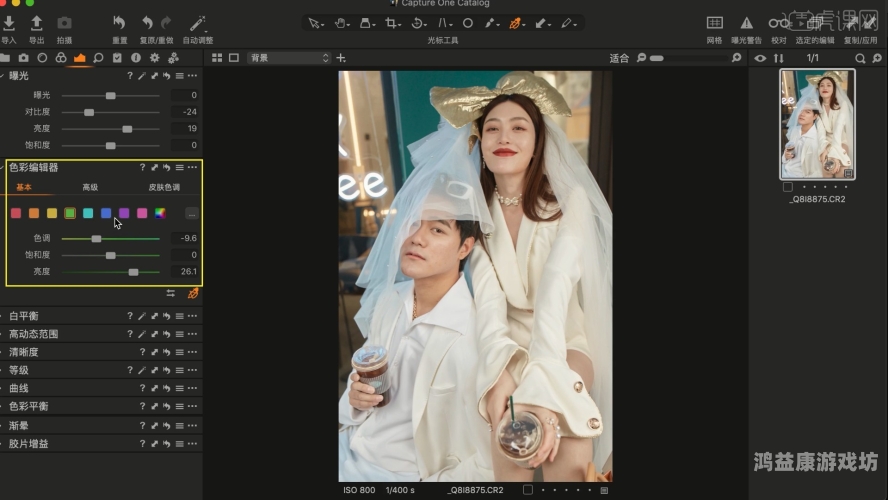Click the color picker eyedropper below Color Editor
The image size is (888, 500).
pos(193,293)
